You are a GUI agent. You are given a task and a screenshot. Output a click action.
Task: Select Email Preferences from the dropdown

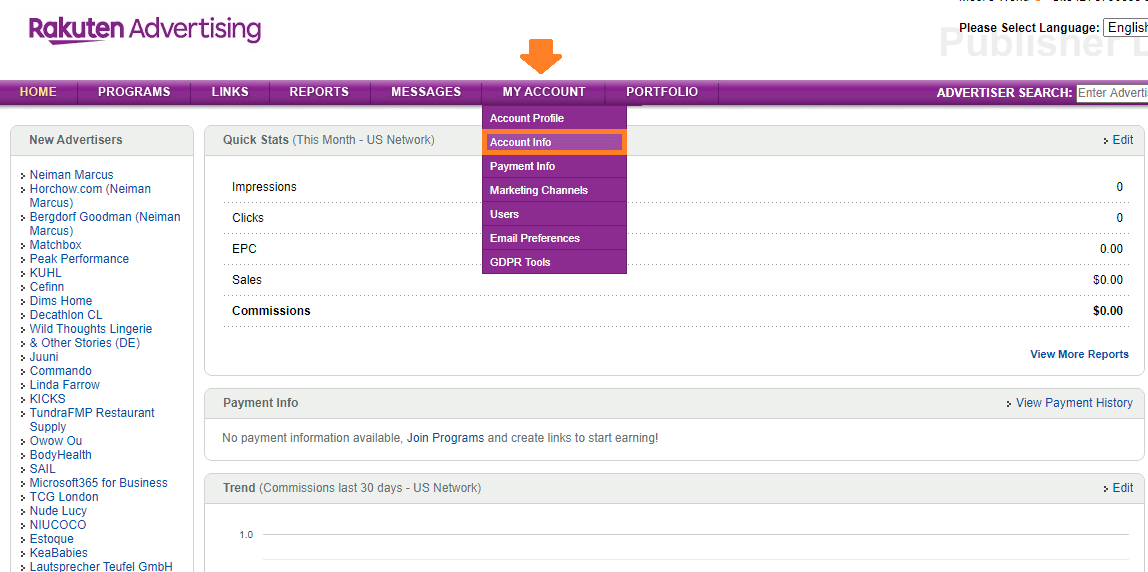pos(554,238)
